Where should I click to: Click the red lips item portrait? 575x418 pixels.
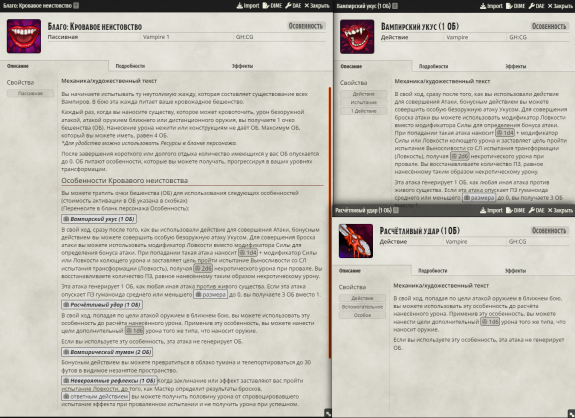(x=24, y=36)
